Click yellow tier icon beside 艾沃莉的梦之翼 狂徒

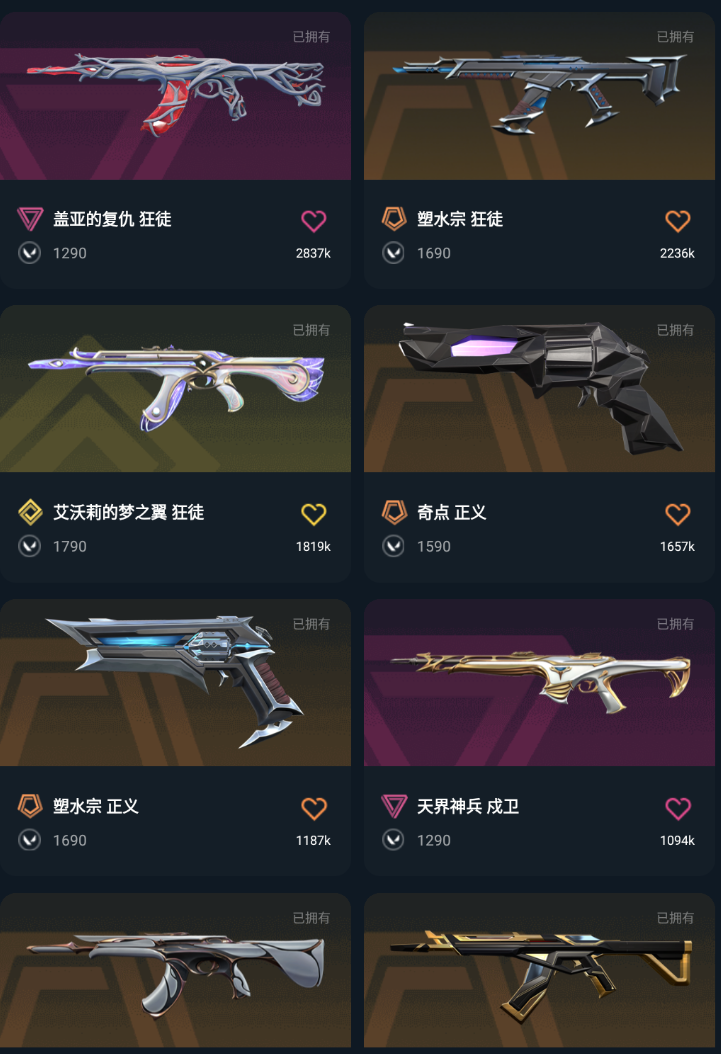(30, 512)
